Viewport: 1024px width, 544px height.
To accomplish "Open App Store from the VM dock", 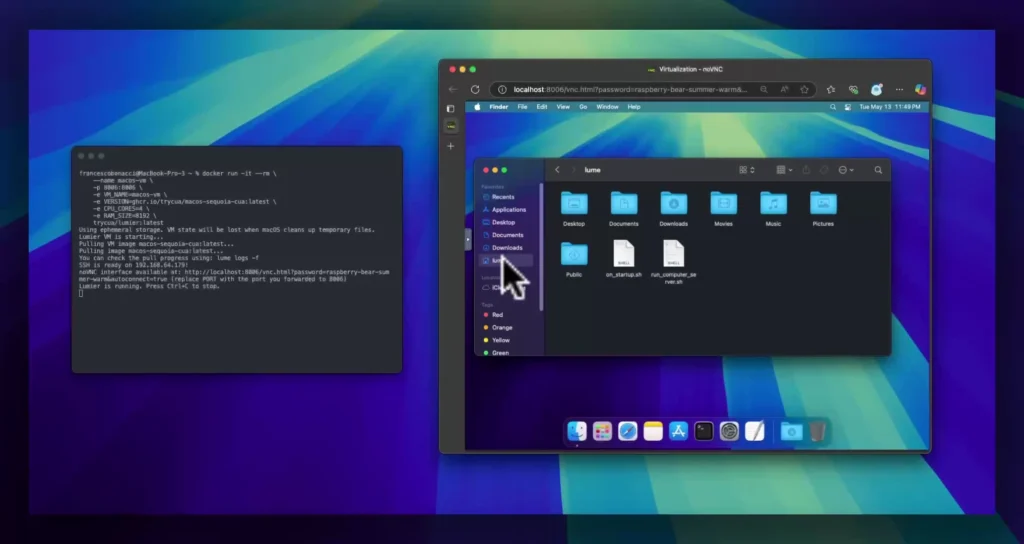I will (x=679, y=432).
